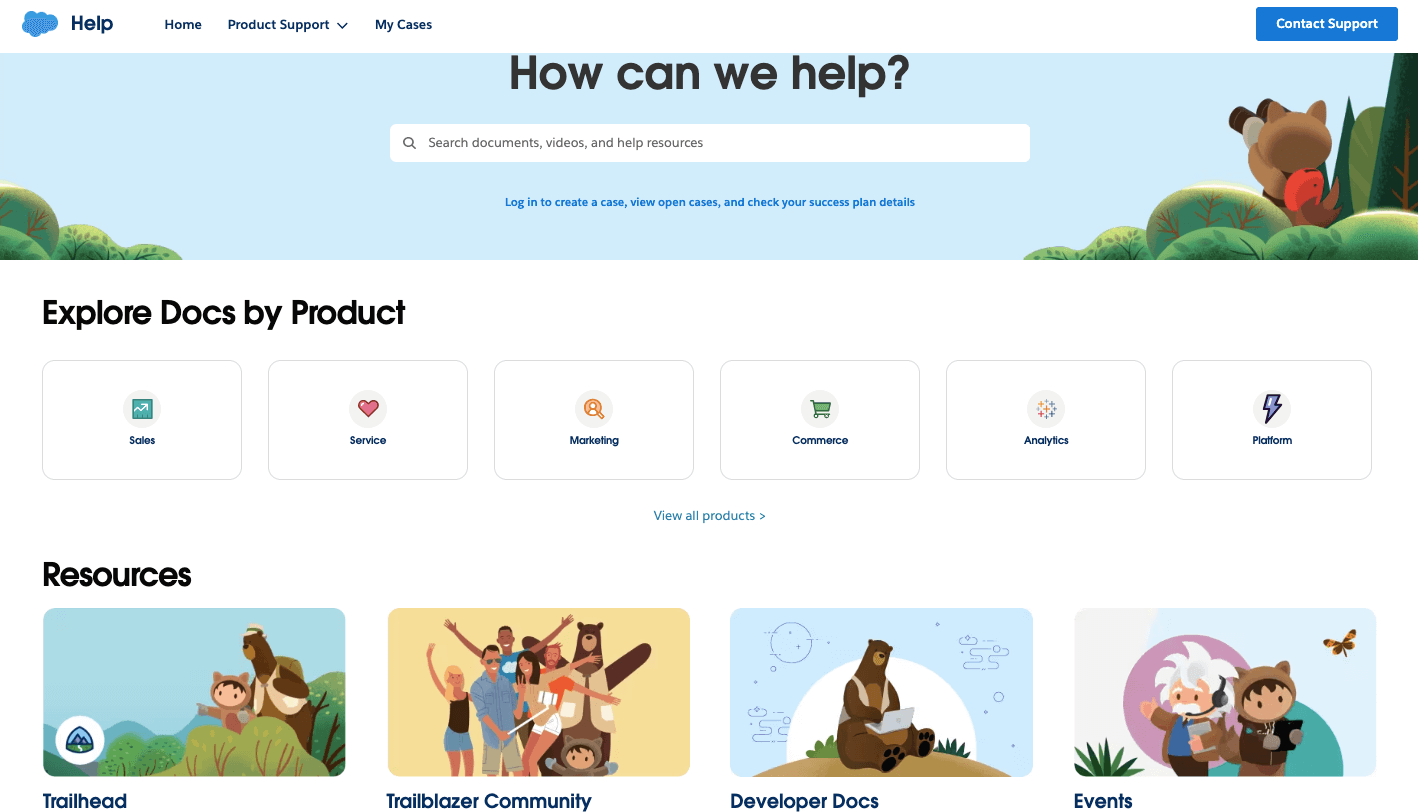
Task: Open the Developer Docs bear image
Action: click(x=882, y=692)
